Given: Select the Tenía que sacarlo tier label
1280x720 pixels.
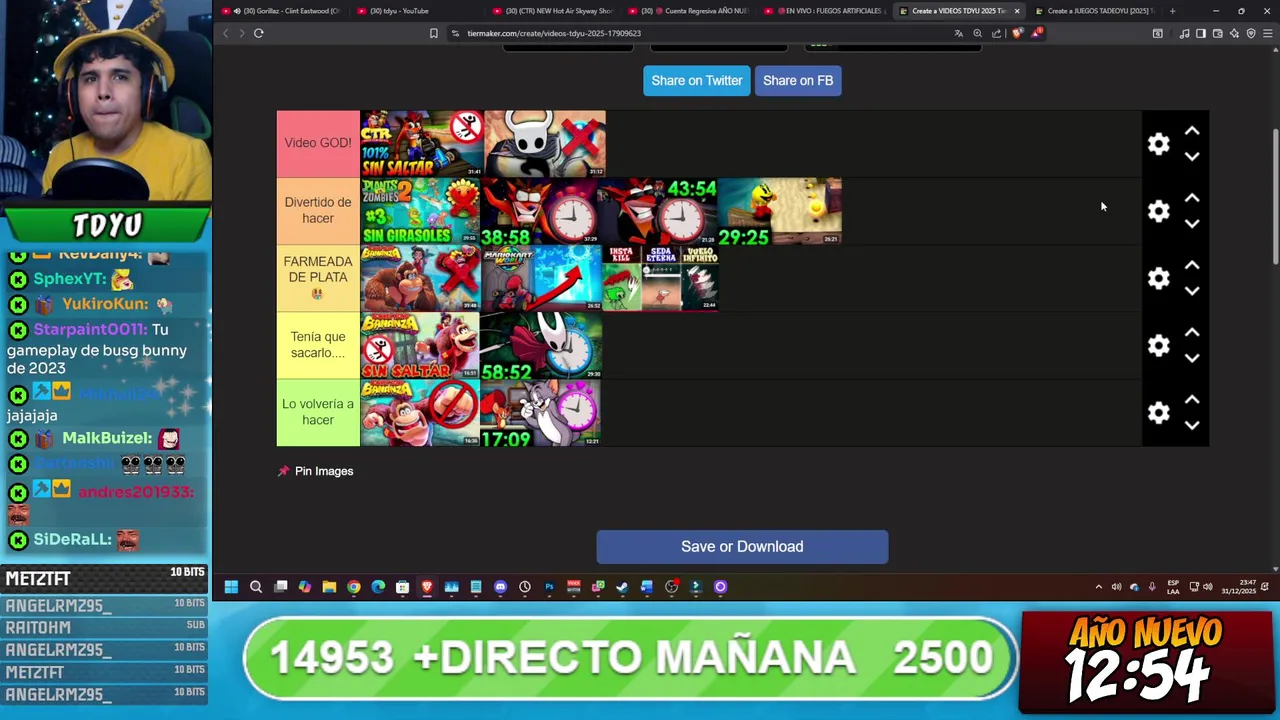Looking at the screenshot, I should (x=318, y=344).
